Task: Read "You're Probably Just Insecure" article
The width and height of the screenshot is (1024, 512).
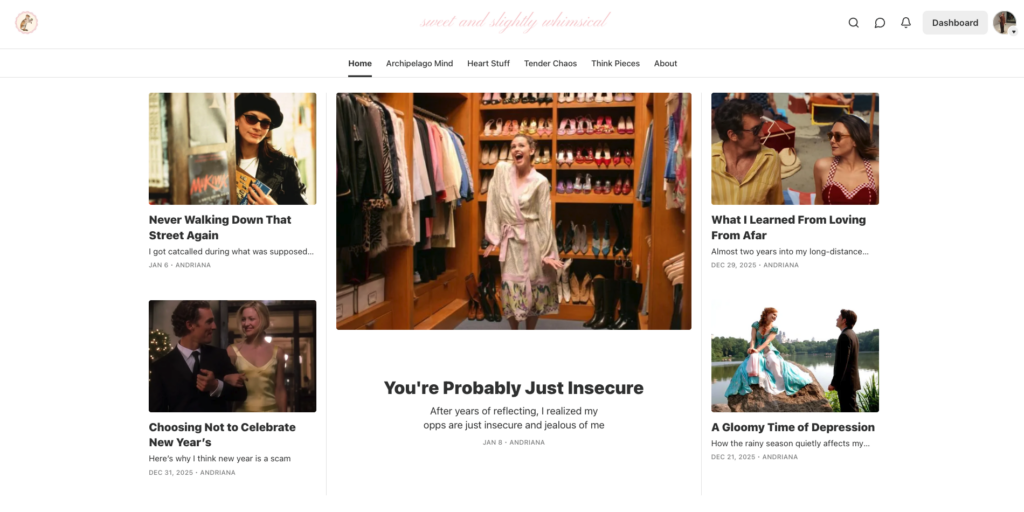Action: coord(513,388)
